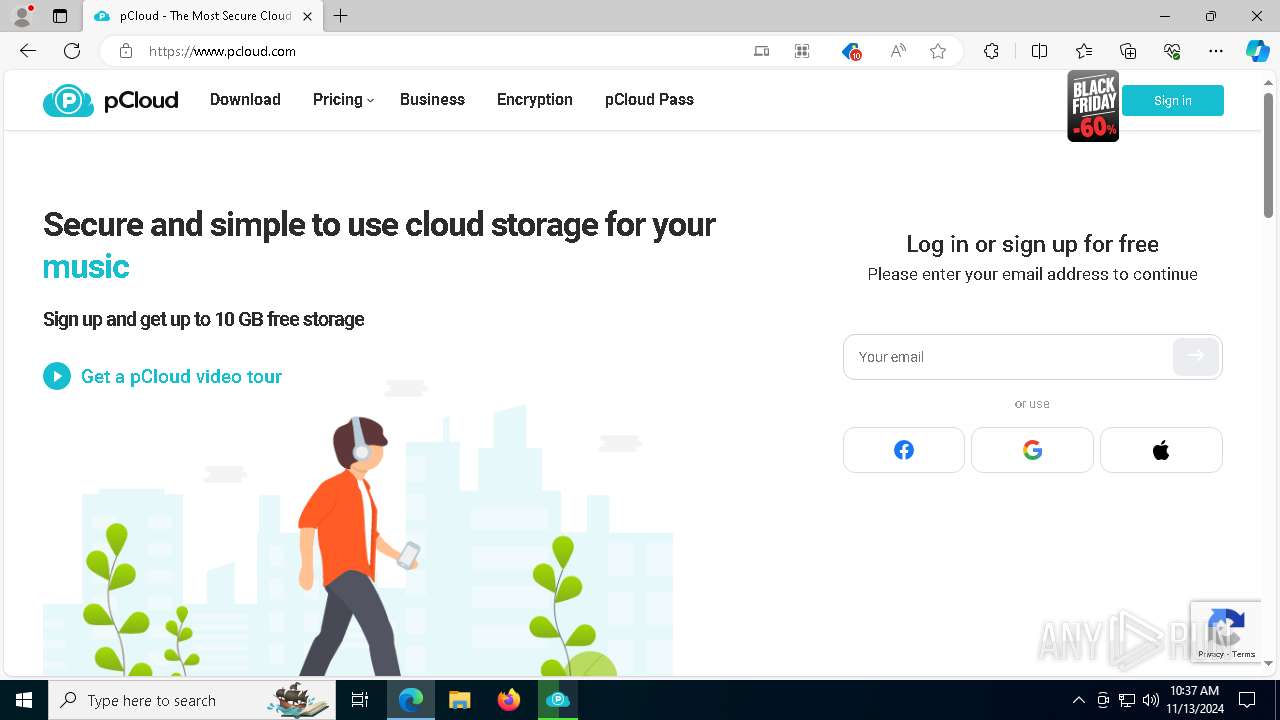The height and width of the screenshot is (720, 1280).
Task: Open the shopping coupons icon with badge
Action: pyautogui.click(x=851, y=51)
